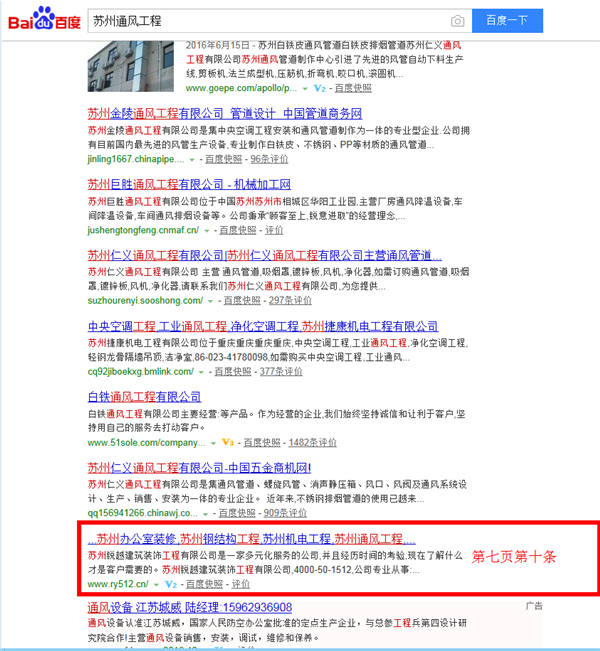Open 苏州仁义通风工程有限公司-中国五金商机网 title
This screenshot has height=651, width=600.
click(x=199, y=467)
